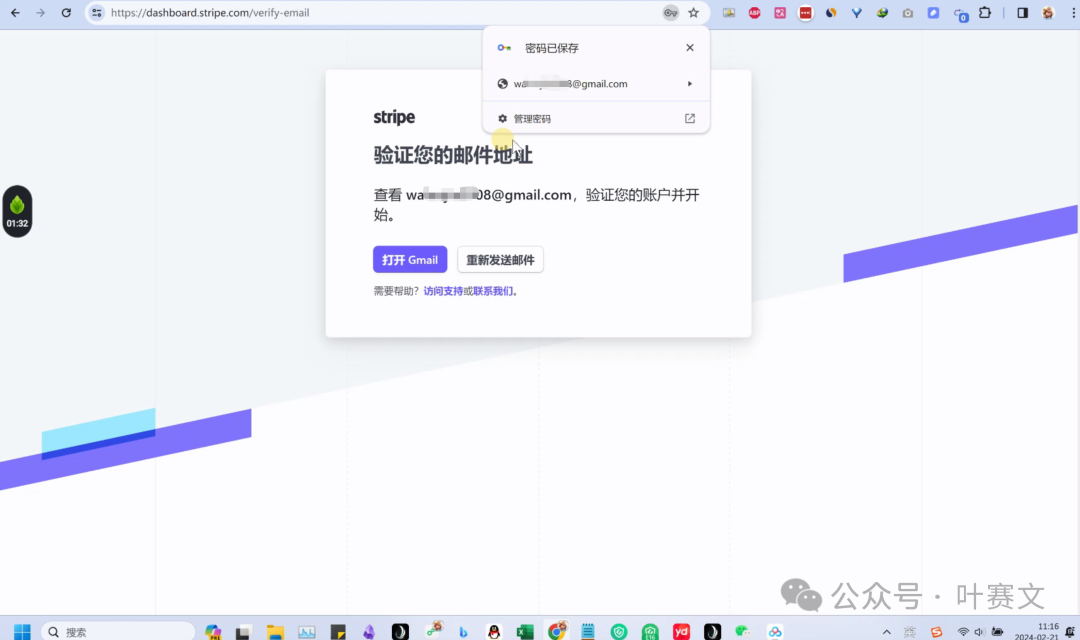This screenshot has height=640, width=1080.
Task: Reload the Stripe verify-email page
Action: click(66, 13)
